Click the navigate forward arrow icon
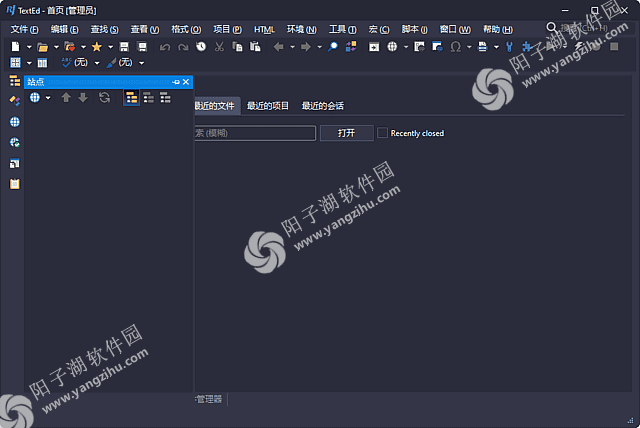The height and width of the screenshot is (428, 640). tap(306, 47)
